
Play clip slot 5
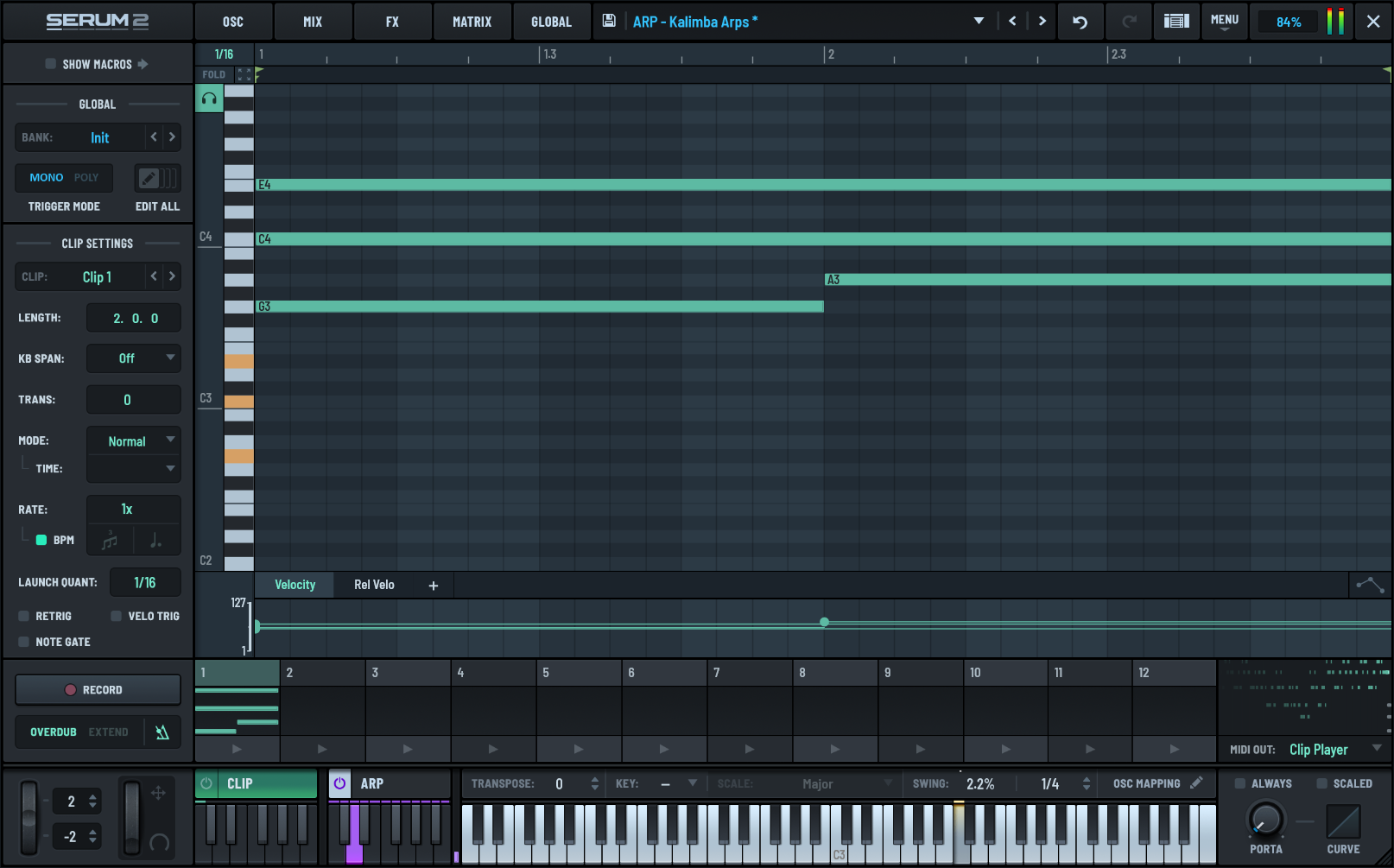pos(579,749)
